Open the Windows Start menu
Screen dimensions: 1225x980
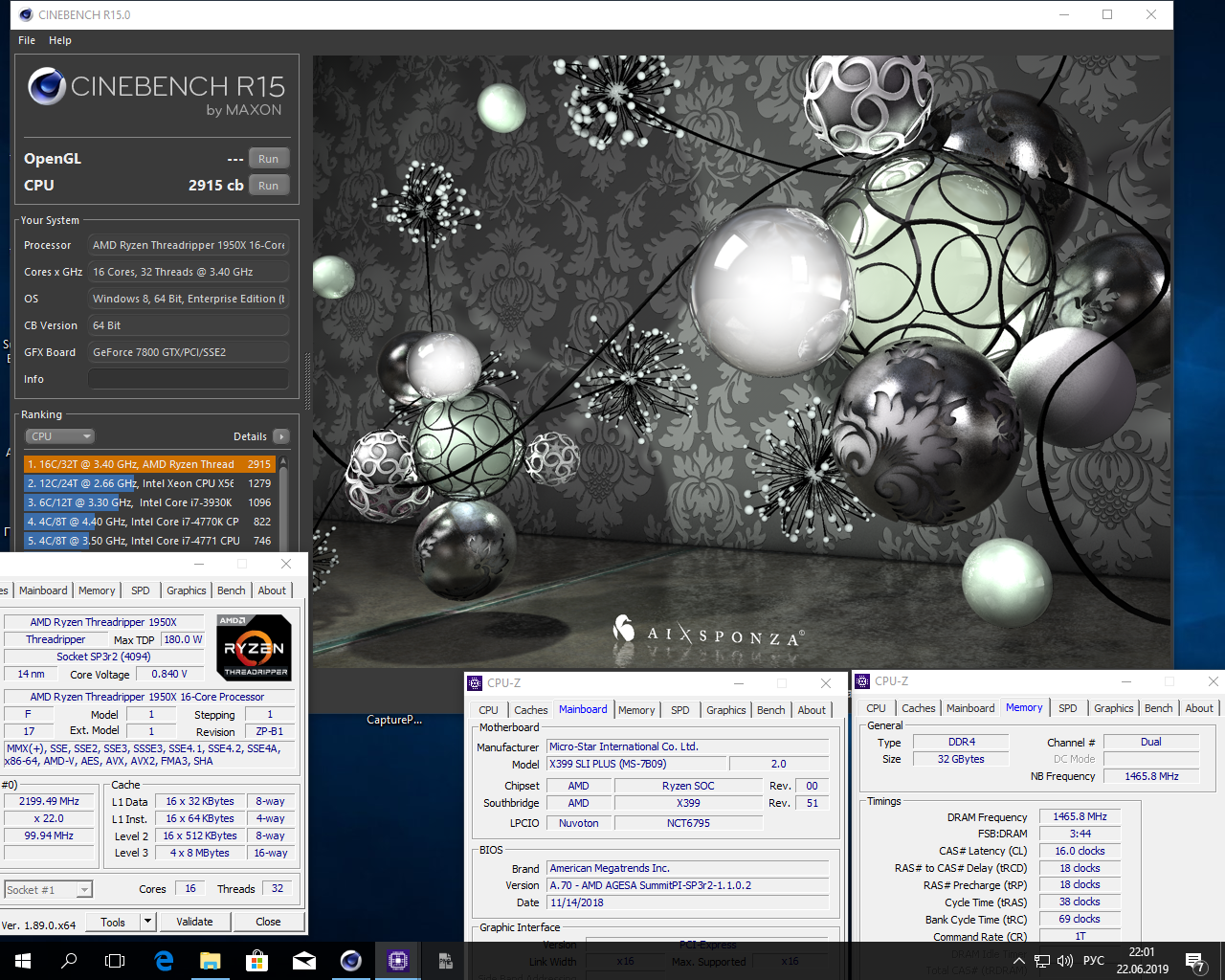click(23, 961)
